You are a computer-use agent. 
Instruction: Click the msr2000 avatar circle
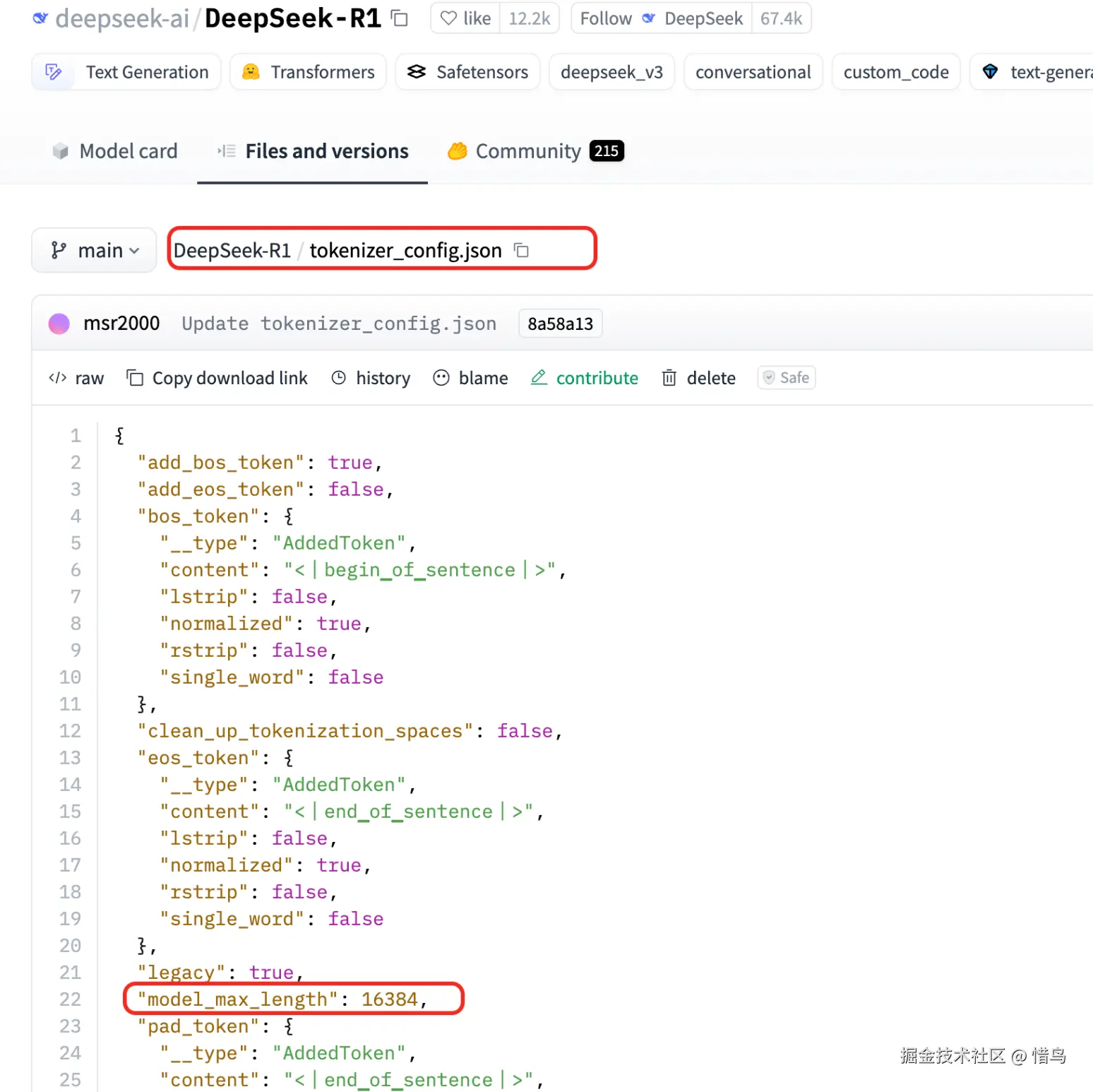[59, 324]
